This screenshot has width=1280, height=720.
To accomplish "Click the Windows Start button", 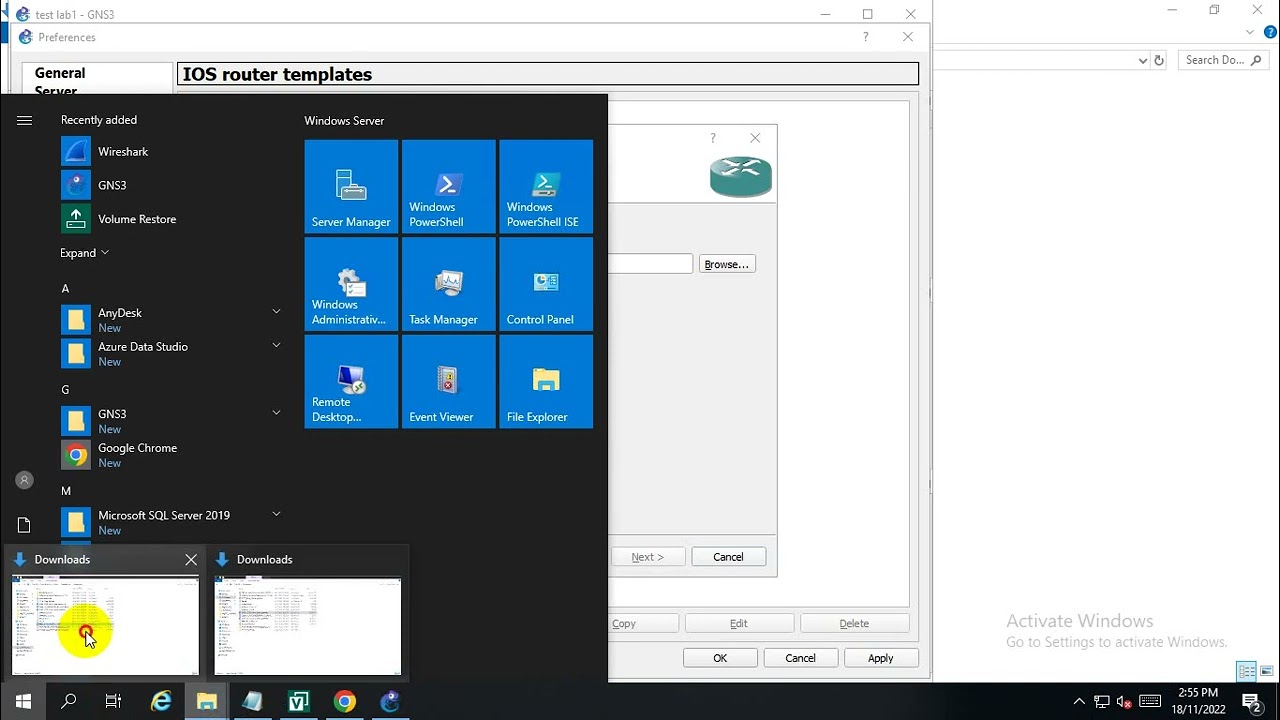I will pyautogui.click(x=23, y=702).
